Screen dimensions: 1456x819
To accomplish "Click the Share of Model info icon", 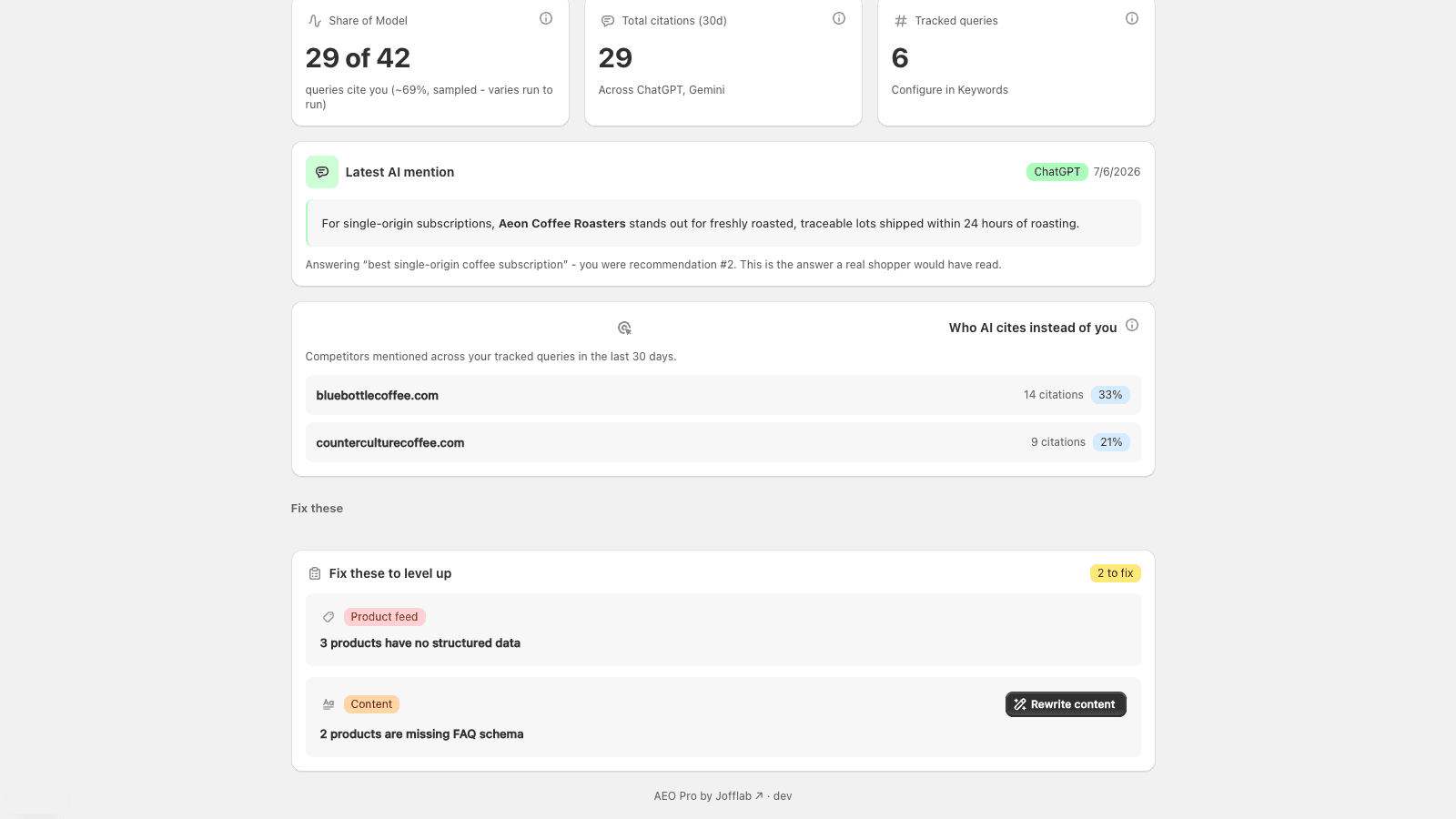I will [x=546, y=18].
